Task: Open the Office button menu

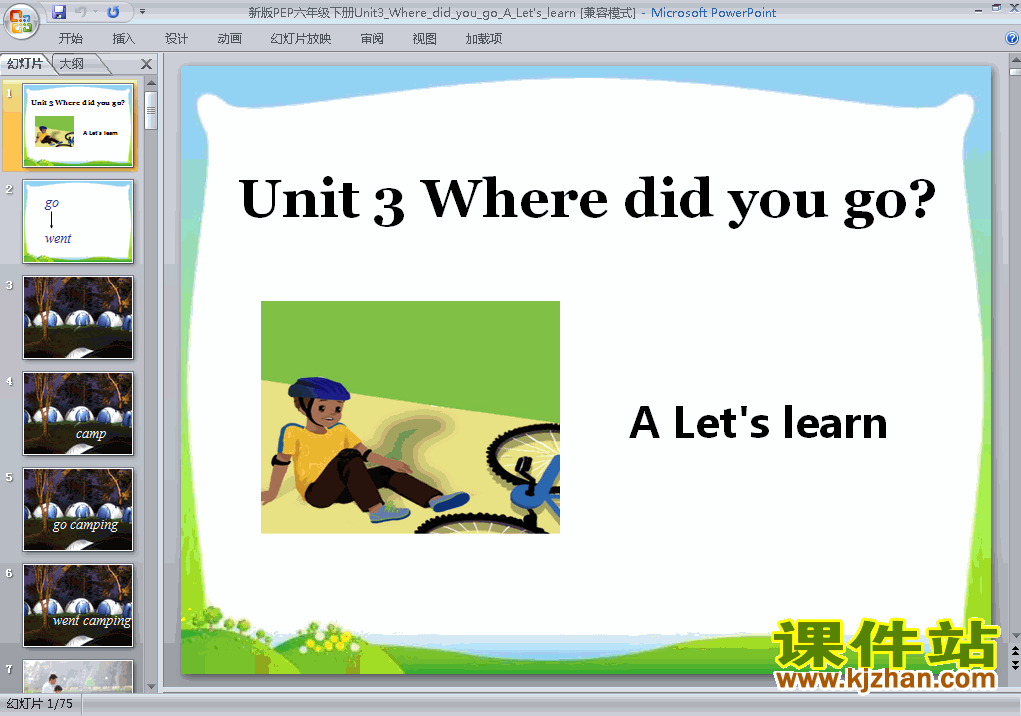Action: [x=21, y=21]
